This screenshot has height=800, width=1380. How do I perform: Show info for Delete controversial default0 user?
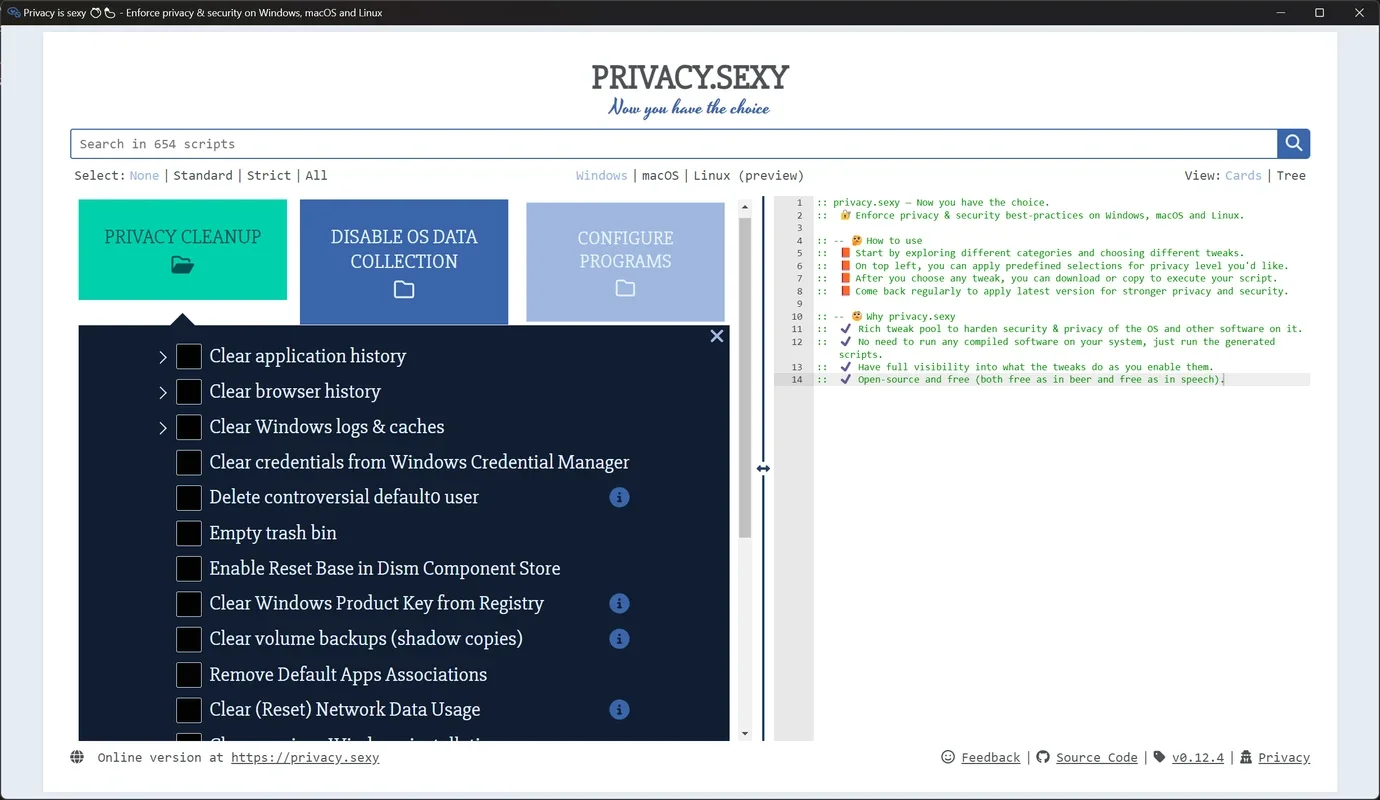[619, 497]
